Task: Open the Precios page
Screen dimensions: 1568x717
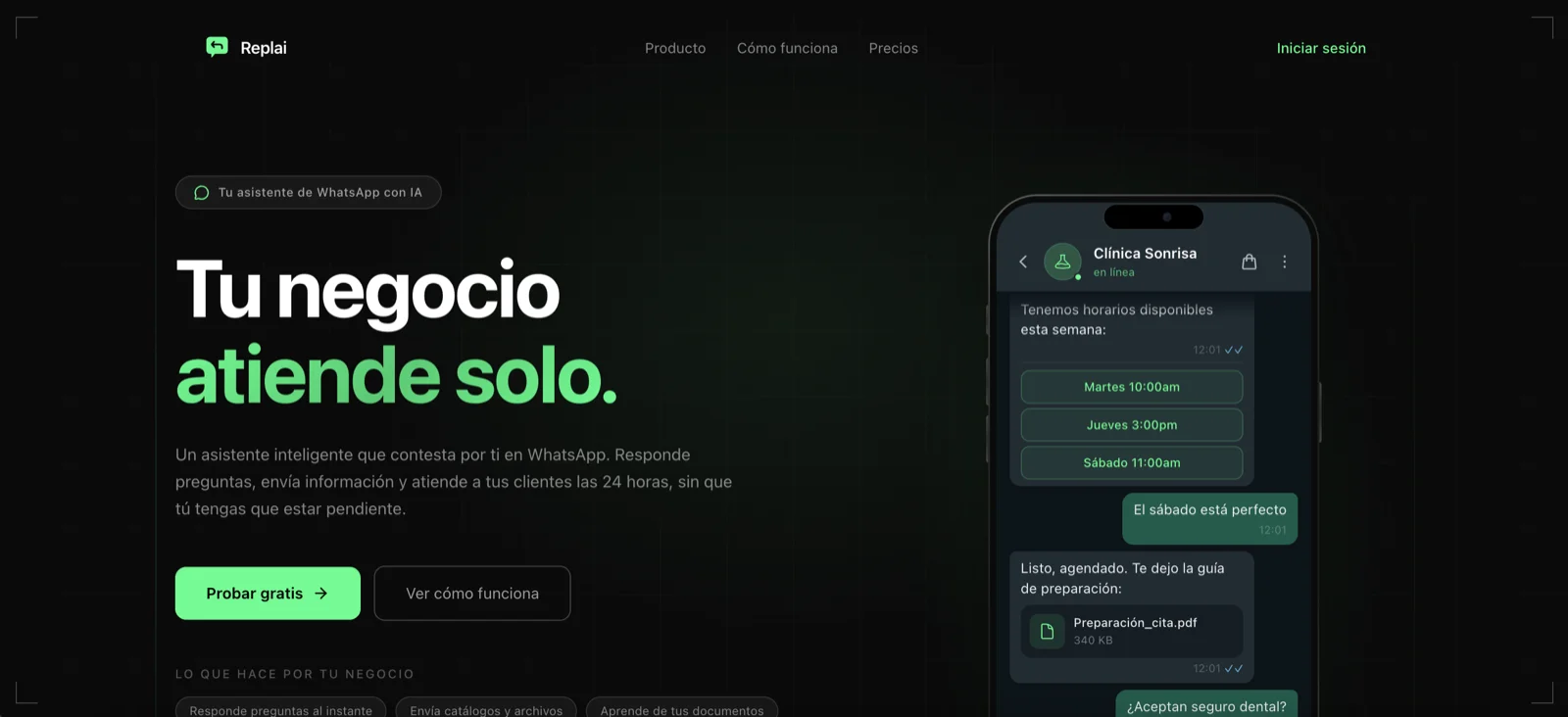Action: click(x=894, y=48)
